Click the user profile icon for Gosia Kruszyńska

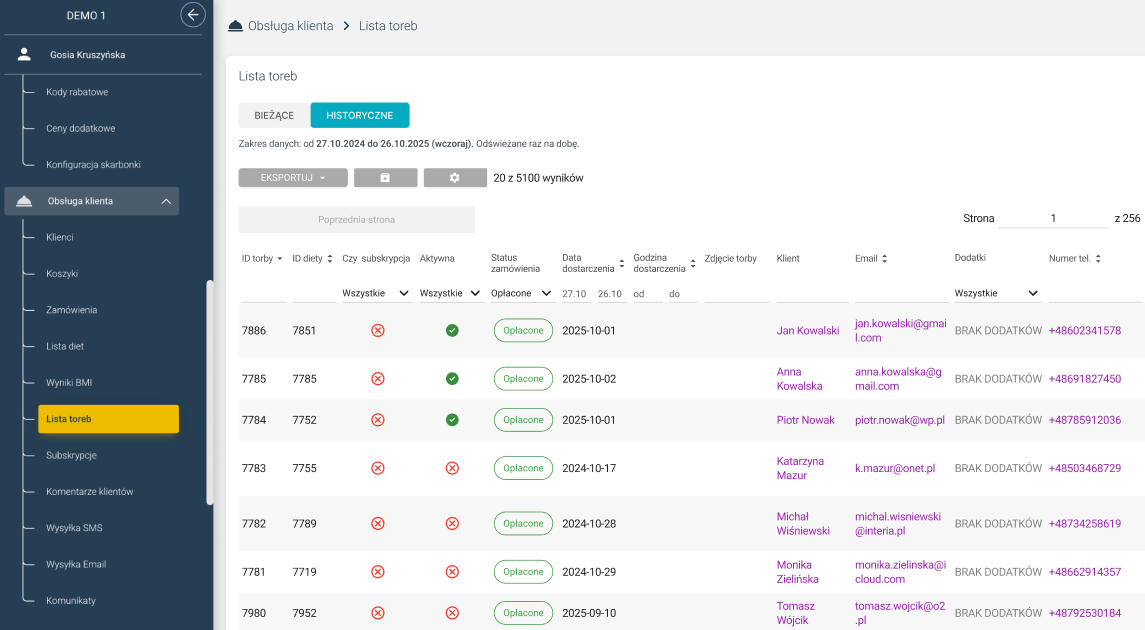pos(25,55)
